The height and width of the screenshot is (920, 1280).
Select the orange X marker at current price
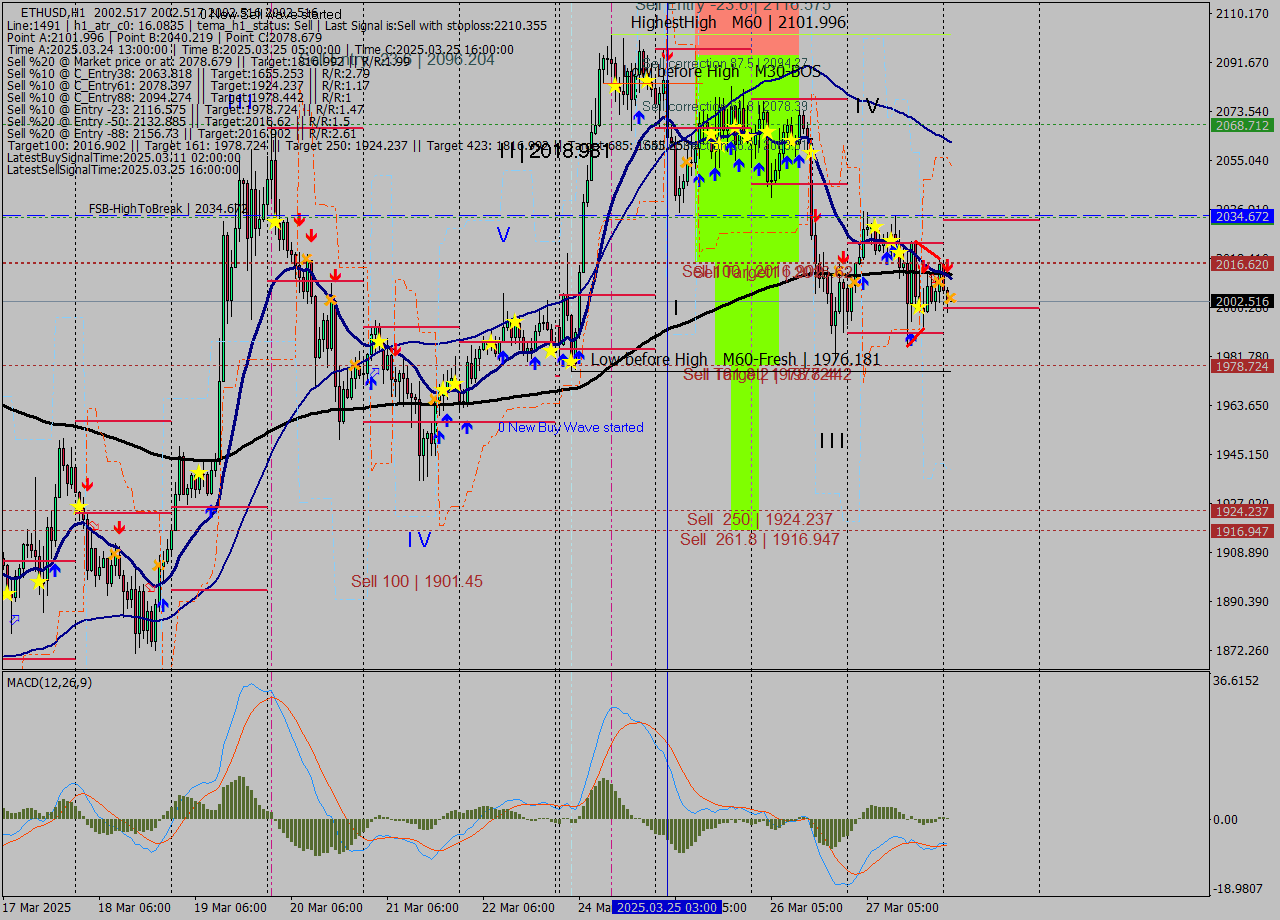pyautogui.click(x=950, y=298)
